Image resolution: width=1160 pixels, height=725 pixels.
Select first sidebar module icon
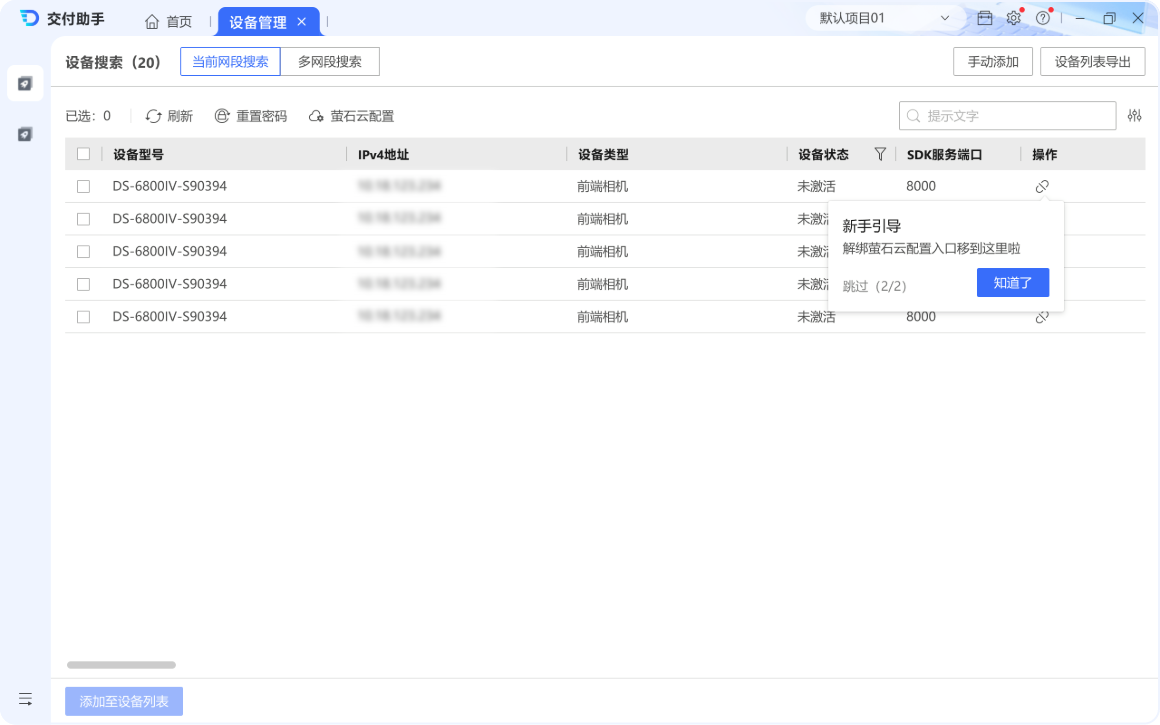click(x=25, y=84)
